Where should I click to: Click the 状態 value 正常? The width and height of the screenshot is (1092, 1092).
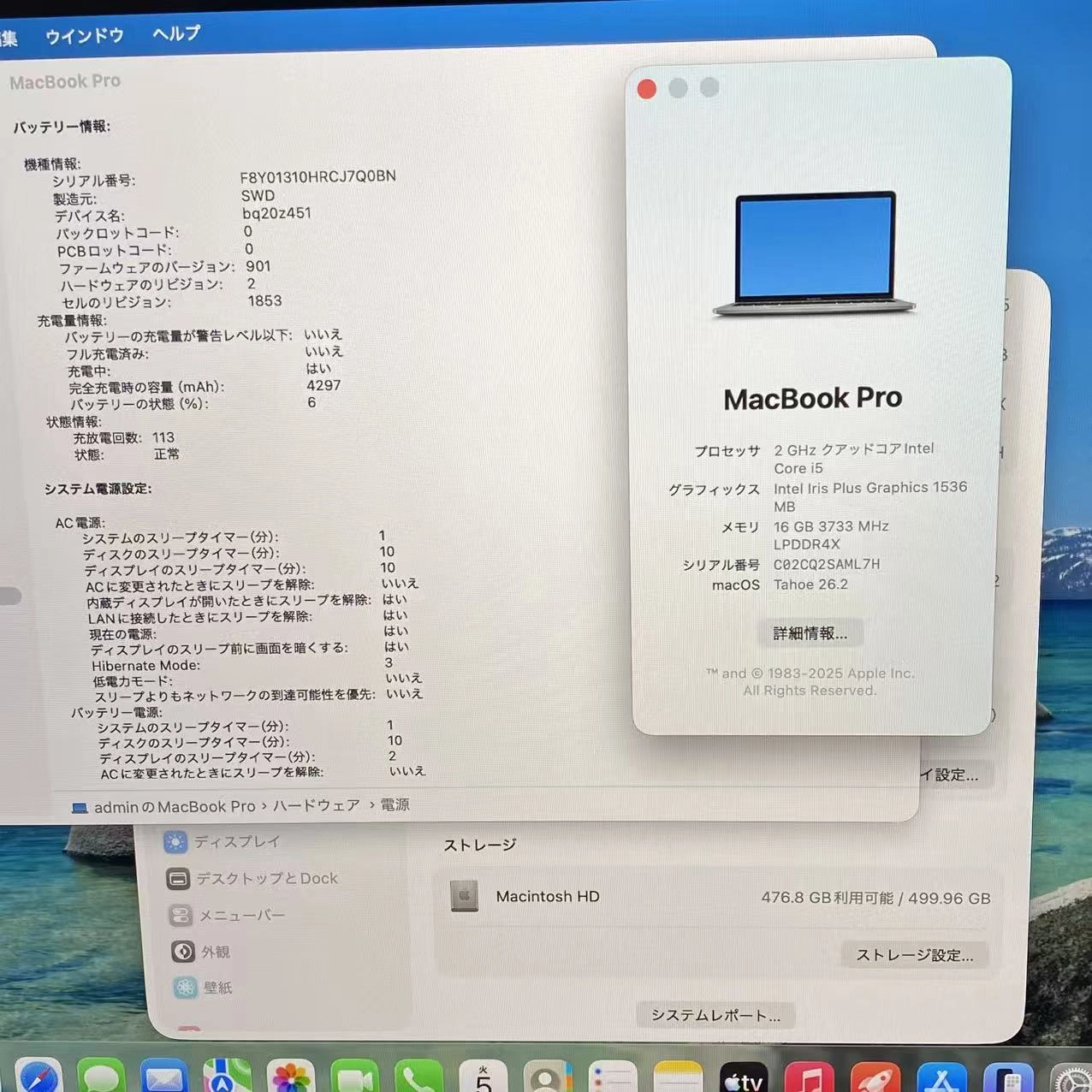click(x=167, y=454)
